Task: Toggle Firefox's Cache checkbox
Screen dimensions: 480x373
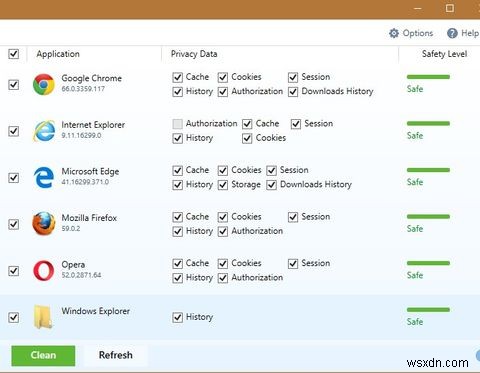Action: pos(178,217)
